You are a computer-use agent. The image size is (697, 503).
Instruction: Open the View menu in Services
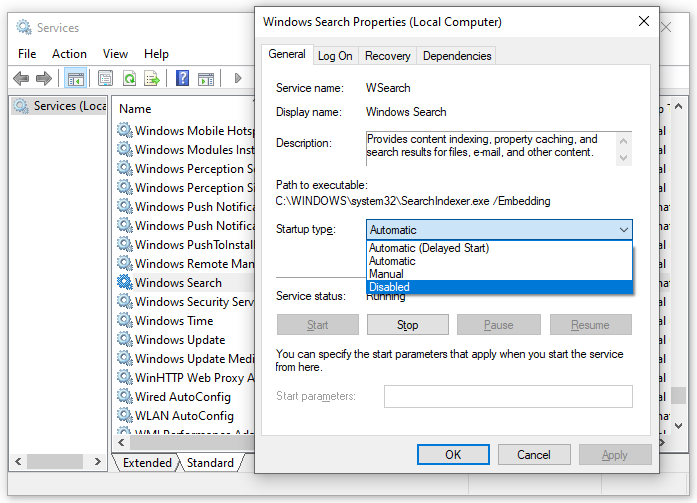coord(115,54)
